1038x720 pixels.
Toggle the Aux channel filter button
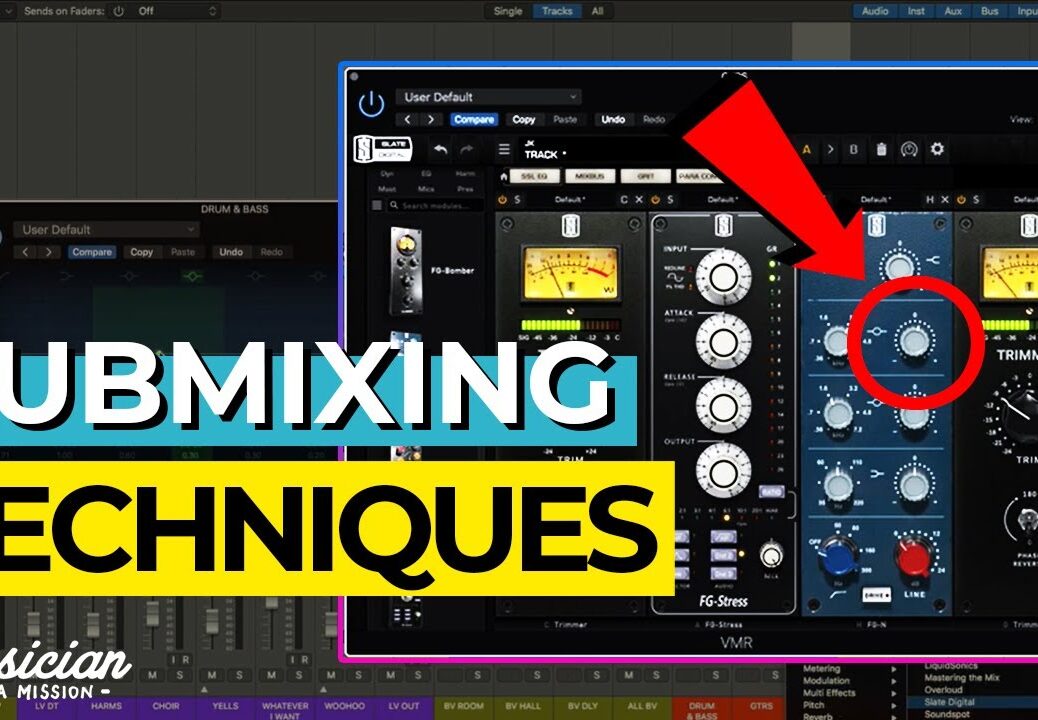tap(953, 11)
